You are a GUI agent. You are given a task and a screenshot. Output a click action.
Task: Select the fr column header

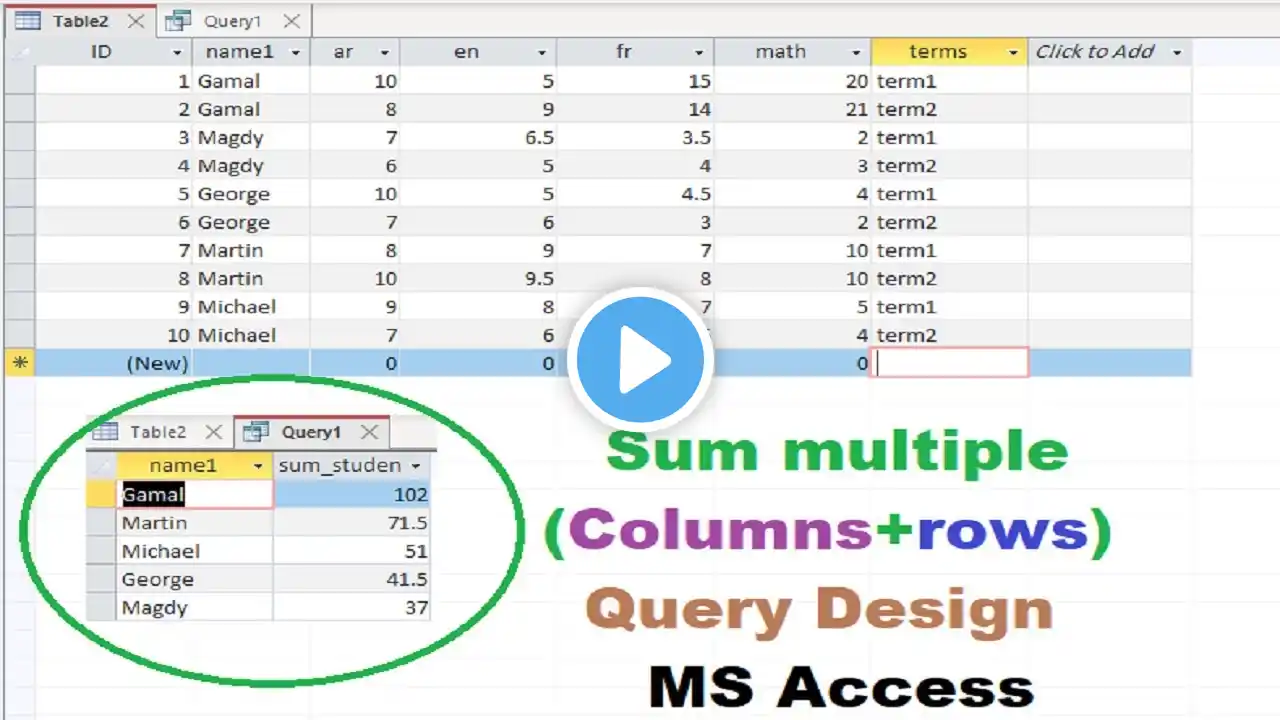coord(636,52)
